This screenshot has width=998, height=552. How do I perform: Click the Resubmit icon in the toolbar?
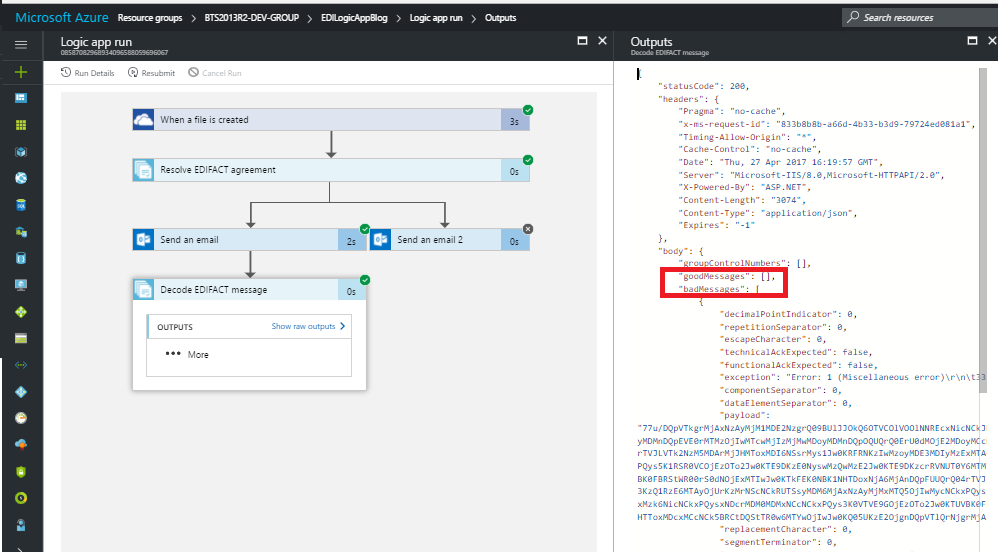(132, 73)
